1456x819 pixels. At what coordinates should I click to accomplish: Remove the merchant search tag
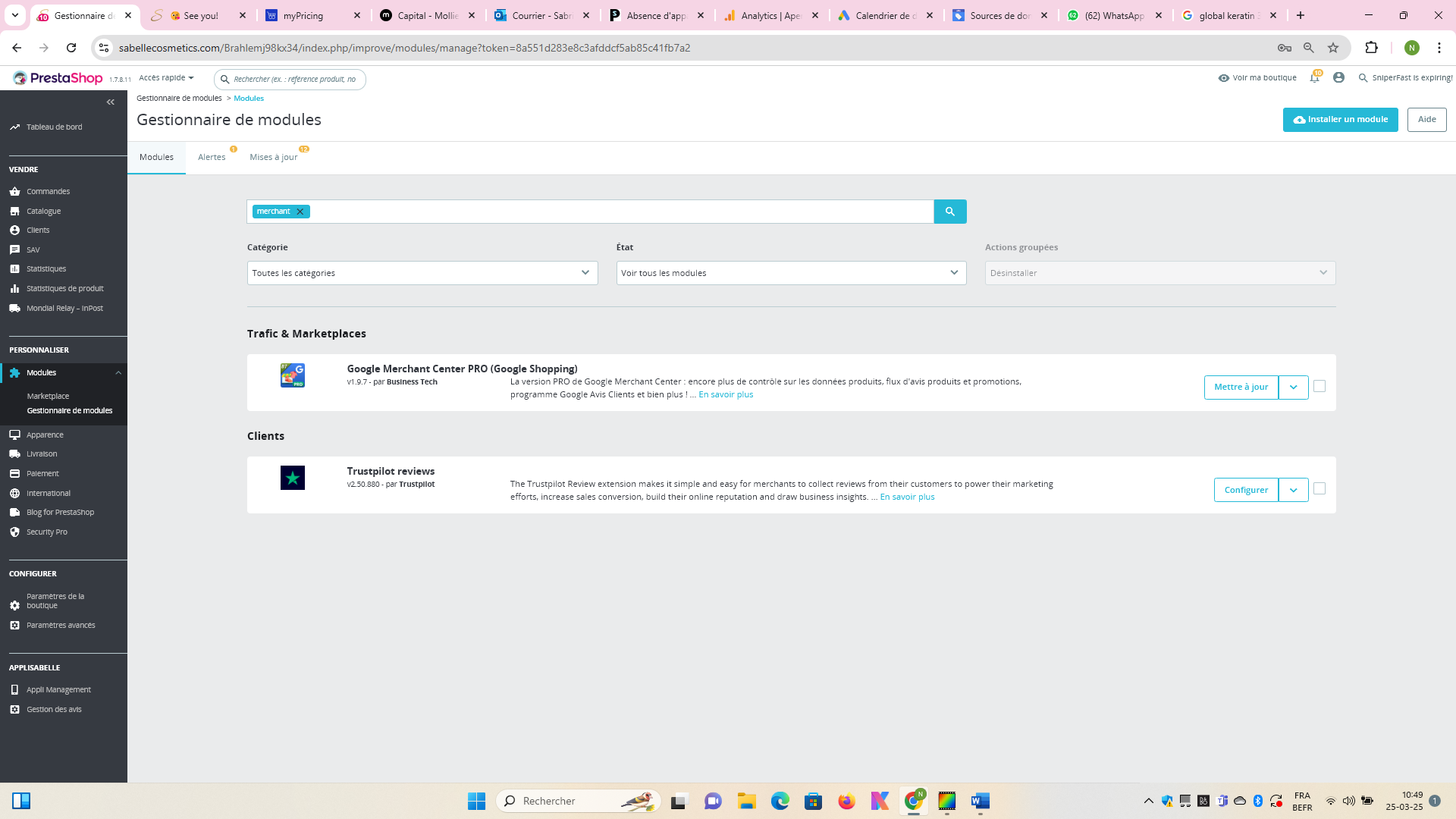click(x=300, y=212)
